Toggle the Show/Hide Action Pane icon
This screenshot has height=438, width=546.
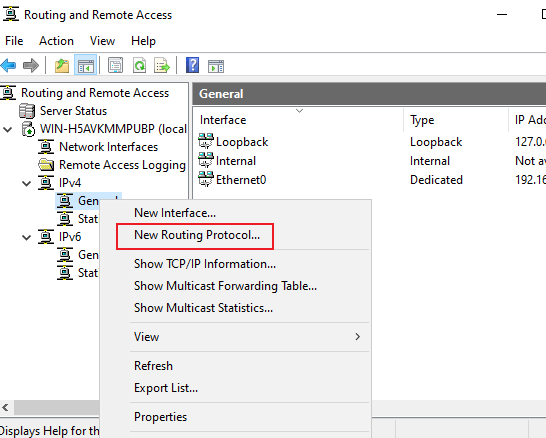(x=216, y=66)
